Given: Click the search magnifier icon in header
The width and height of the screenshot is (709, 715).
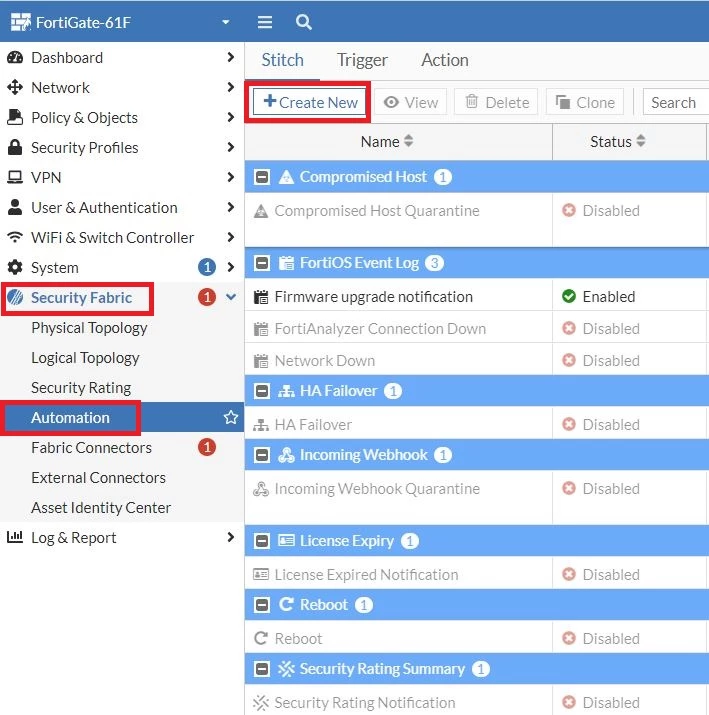Looking at the screenshot, I should [x=304, y=22].
